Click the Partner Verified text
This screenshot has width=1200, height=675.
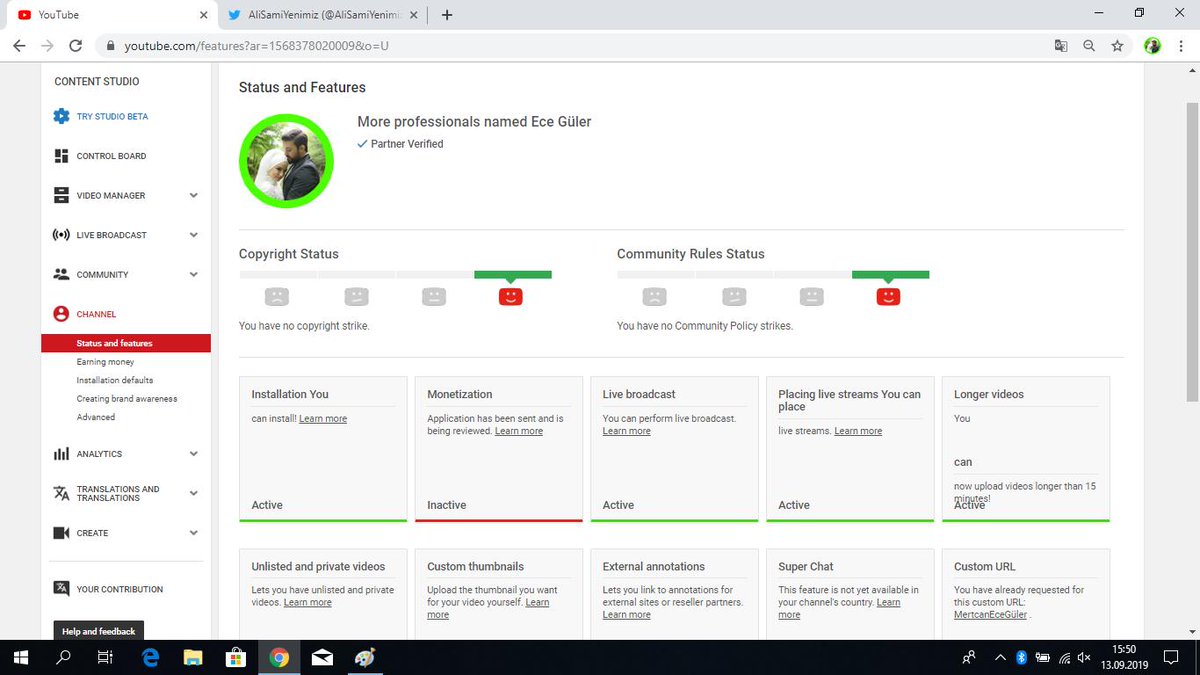[407, 144]
